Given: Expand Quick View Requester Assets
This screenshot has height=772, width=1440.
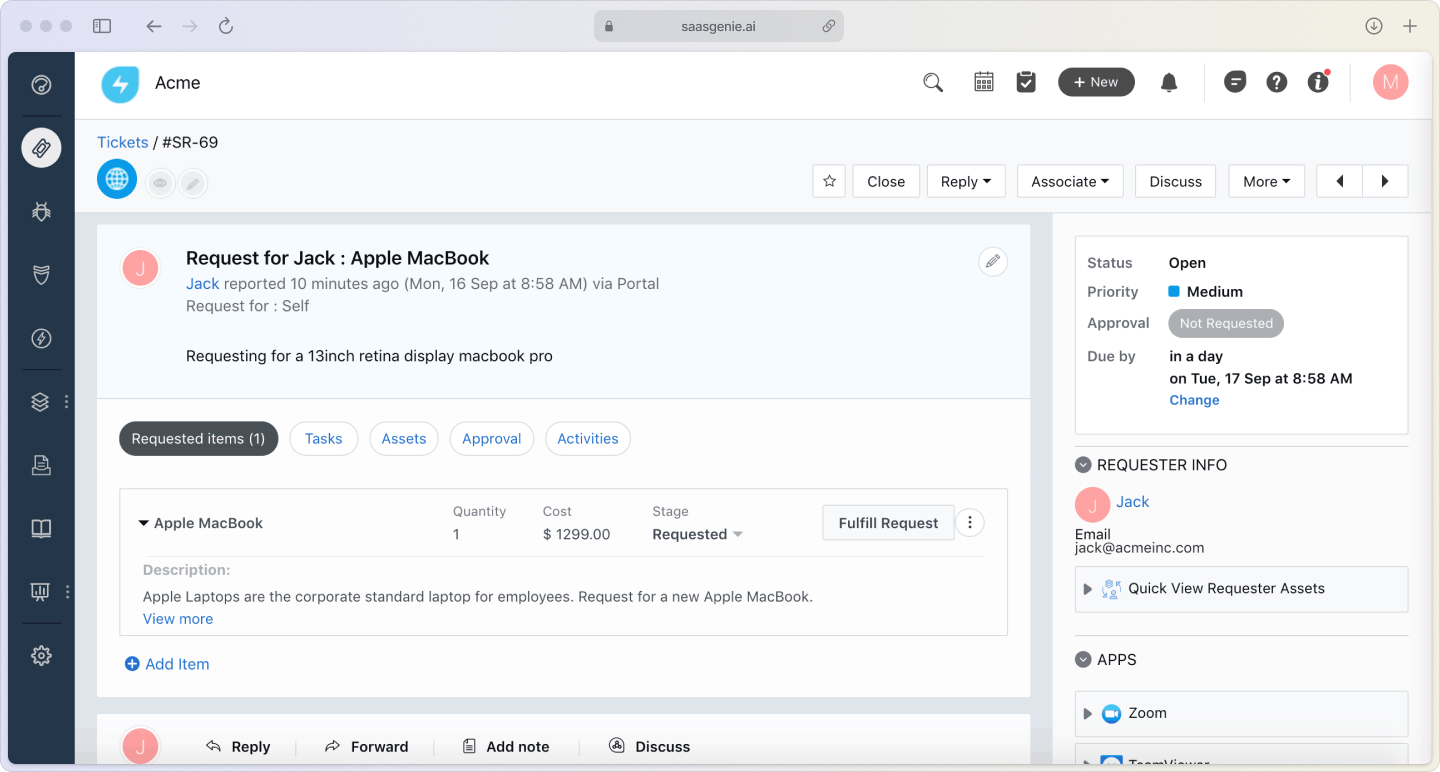Looking at the screenshot, I should [x=1241, y=589].
